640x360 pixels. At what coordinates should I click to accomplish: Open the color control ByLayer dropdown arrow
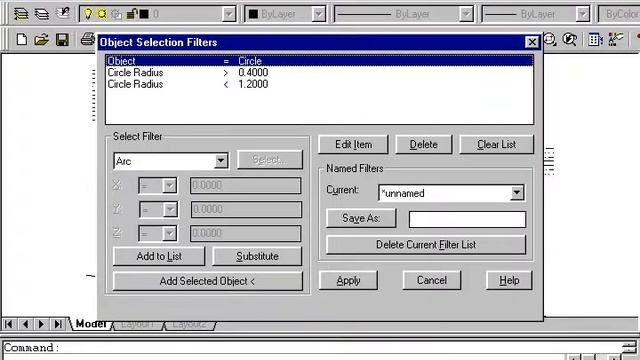coord(318,14)
